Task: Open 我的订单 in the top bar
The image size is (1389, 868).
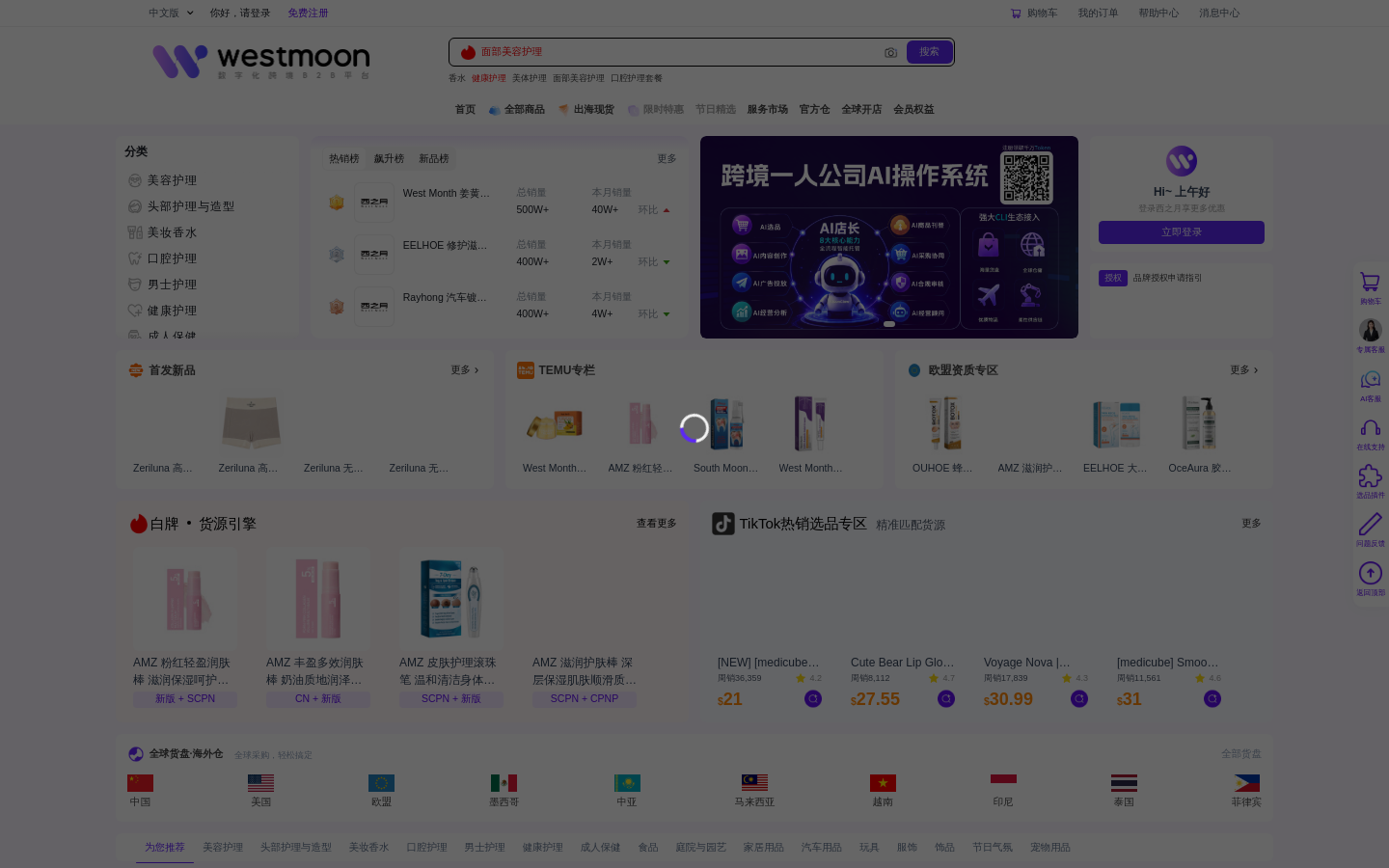Action: (x=1098, y=14)
